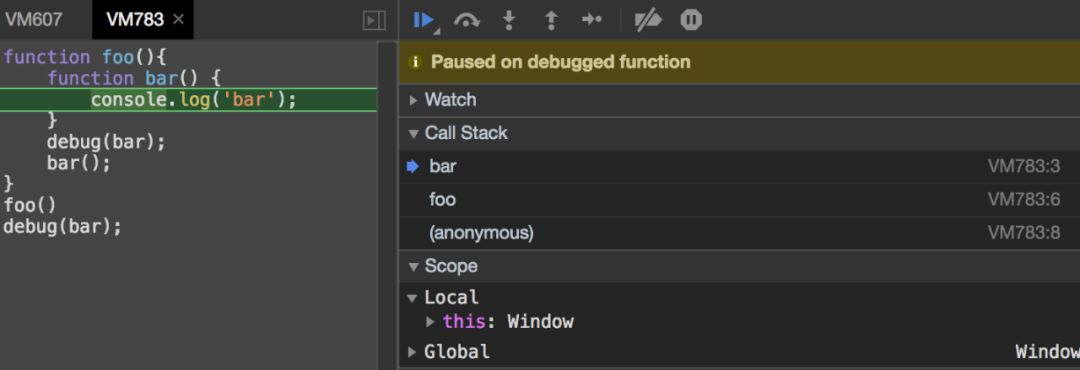1080x370 pixels.
Task: Toggle deactivate breakpoints
Action: point(648,21)
